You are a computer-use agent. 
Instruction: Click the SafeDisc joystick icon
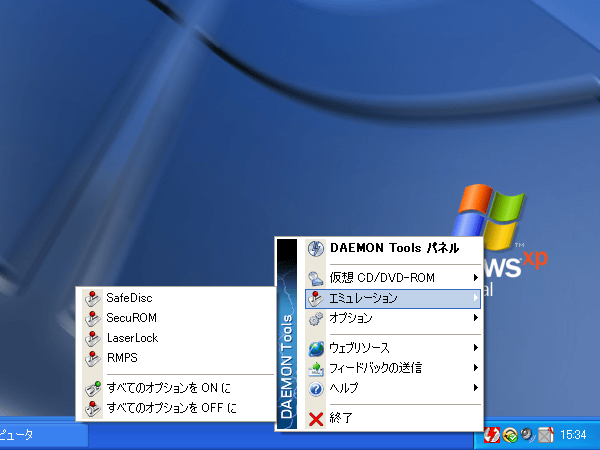click(x=92, y=299)
